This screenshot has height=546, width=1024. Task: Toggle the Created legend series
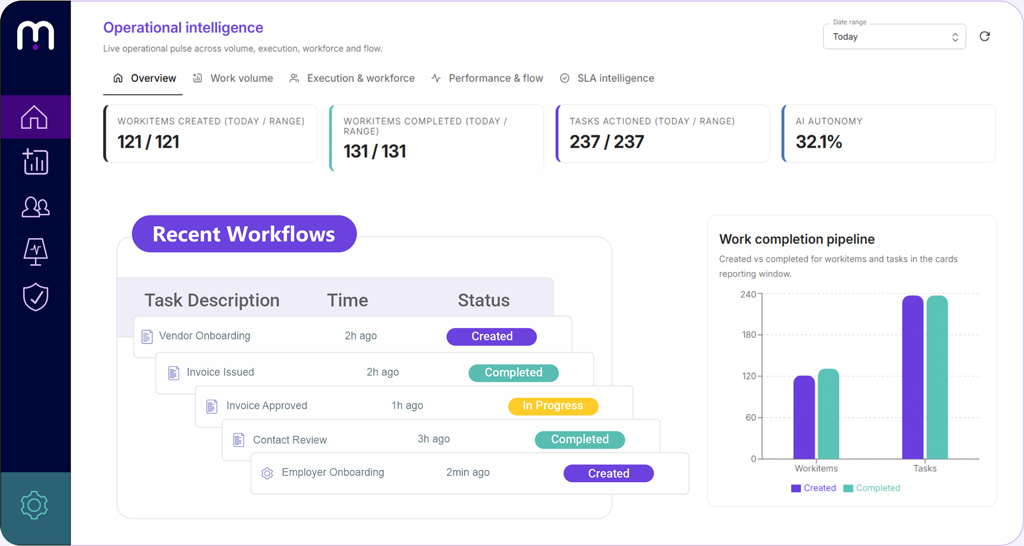point(813,488)
